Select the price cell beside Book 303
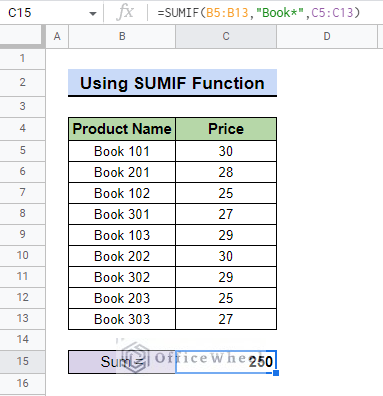383x396 pixels. 226,319
